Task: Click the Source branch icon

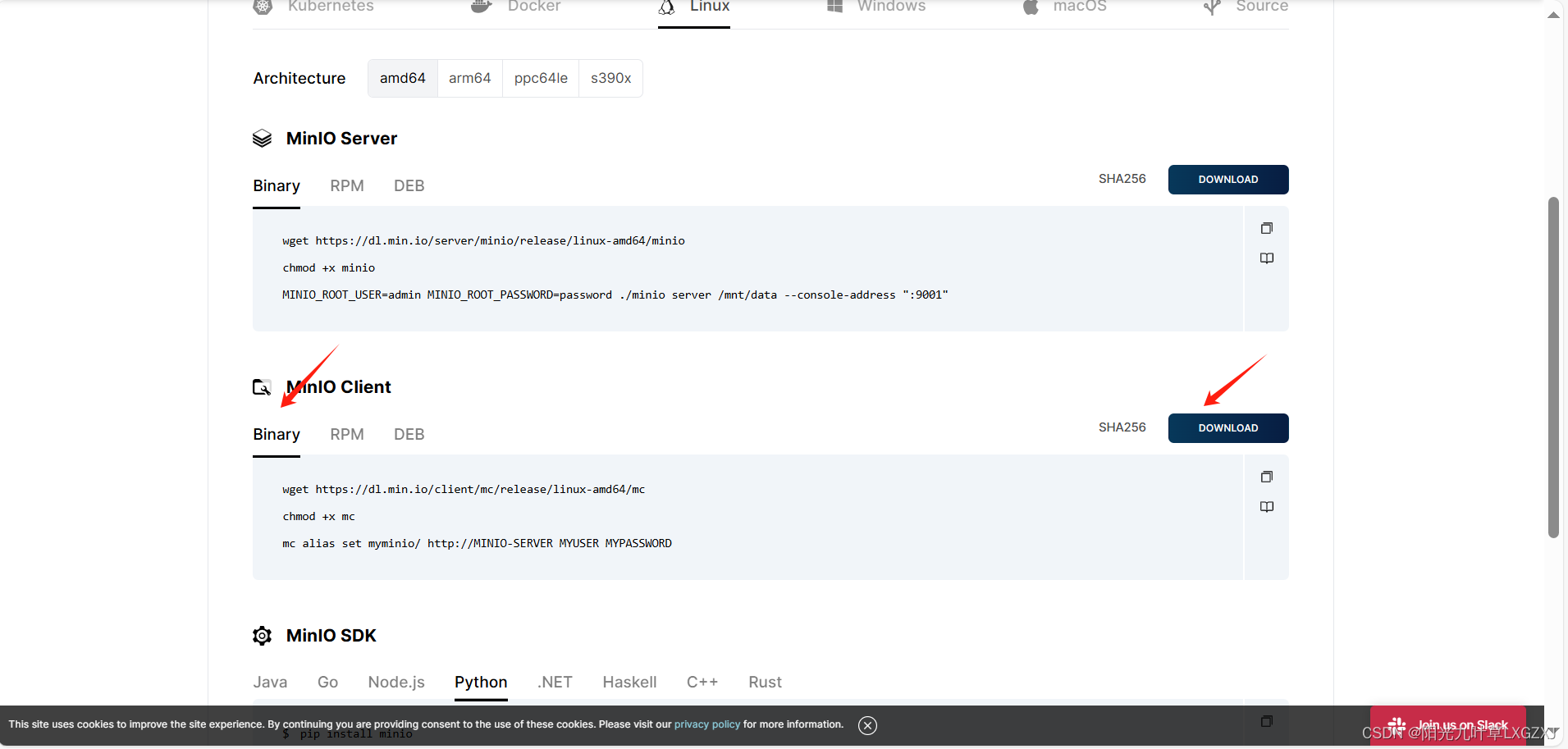Action: point(1212,7)
